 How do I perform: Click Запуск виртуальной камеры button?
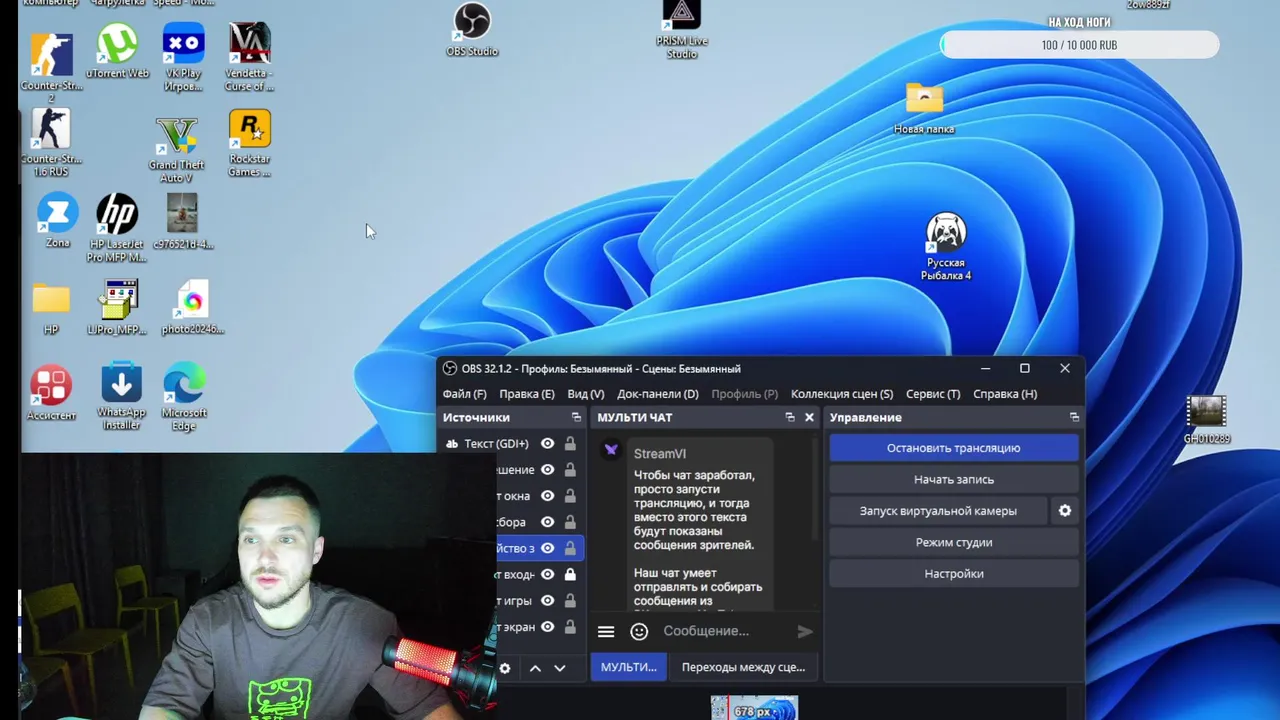pyautogui.click(x=938, y=511)
